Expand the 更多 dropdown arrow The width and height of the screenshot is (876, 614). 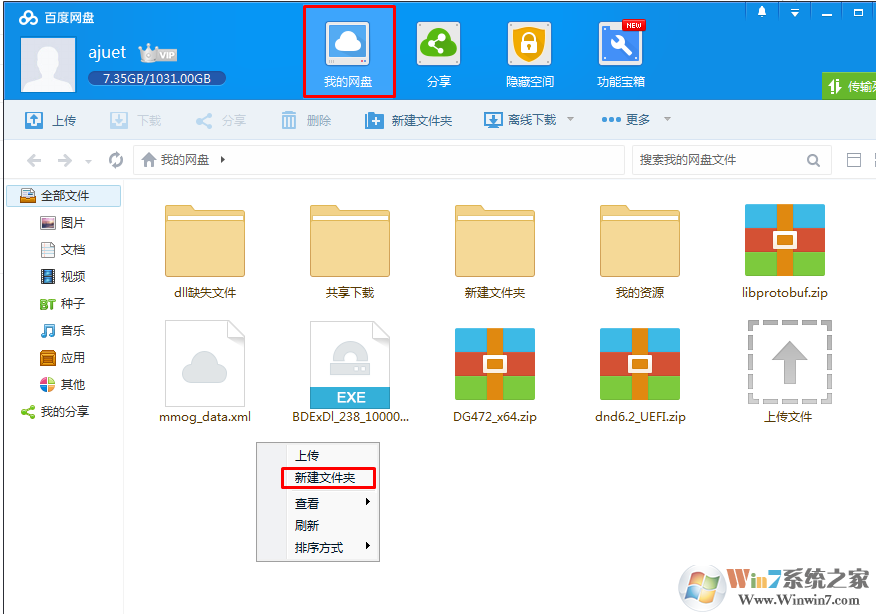pos(667,119)
